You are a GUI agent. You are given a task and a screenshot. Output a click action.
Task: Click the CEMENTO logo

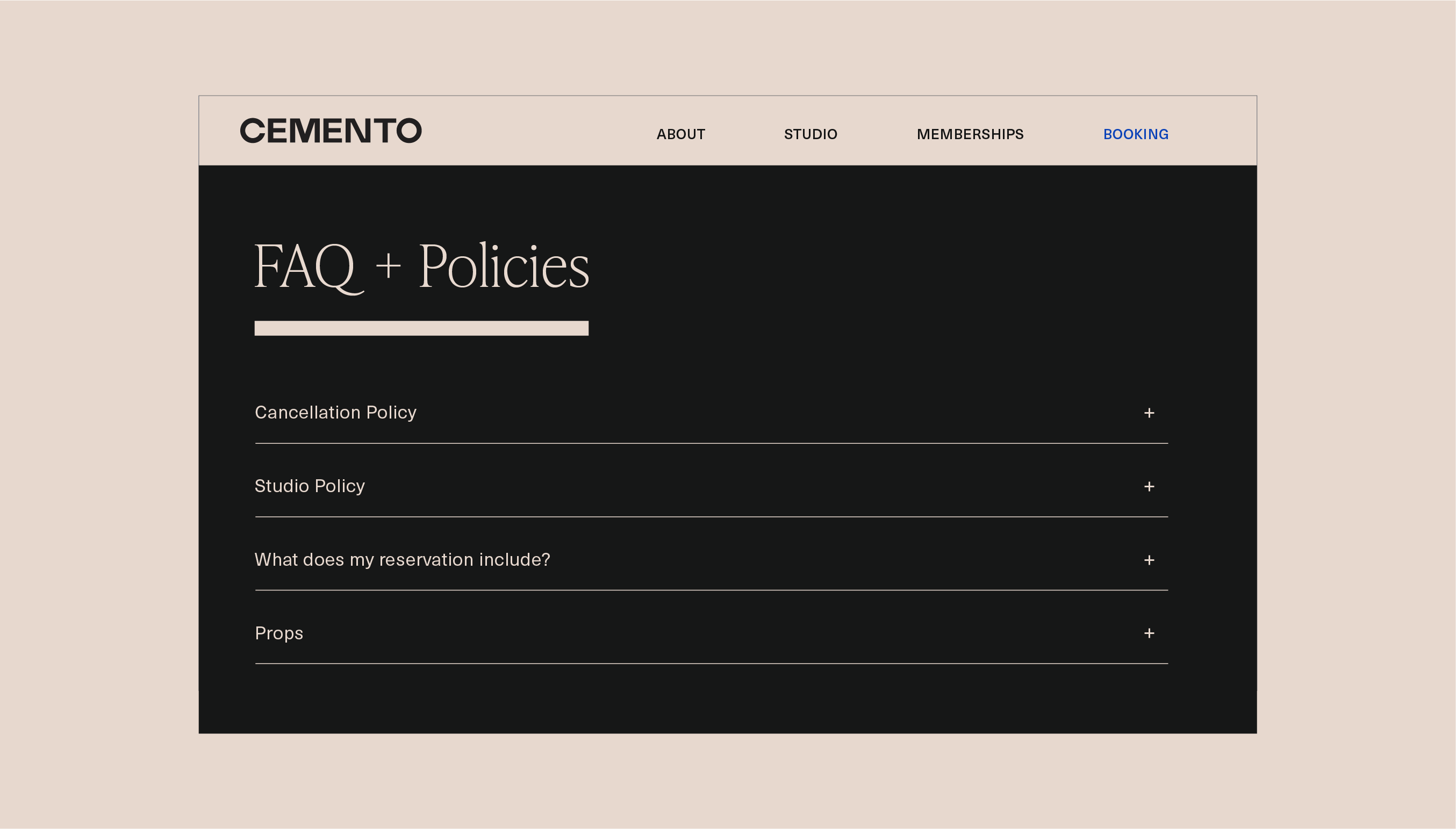click(x=331, y=131)
